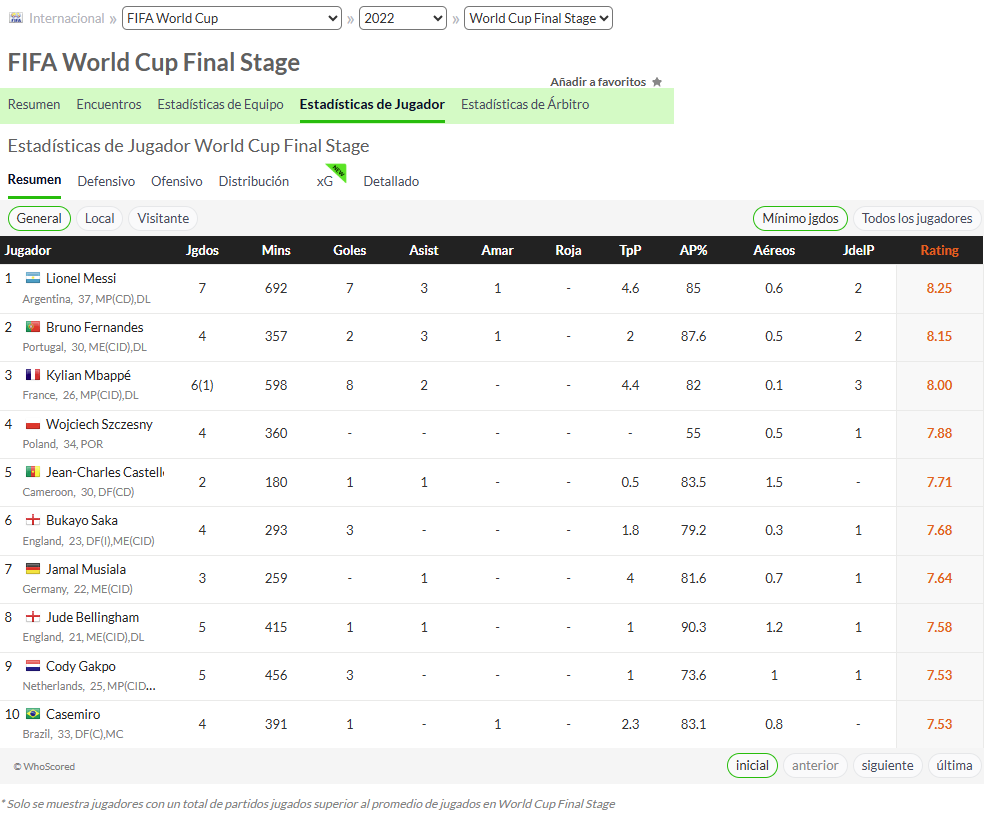Viewport: 988px width, 820px height.
Task: Sort the table by Goles column header
Action: (350, 250)
